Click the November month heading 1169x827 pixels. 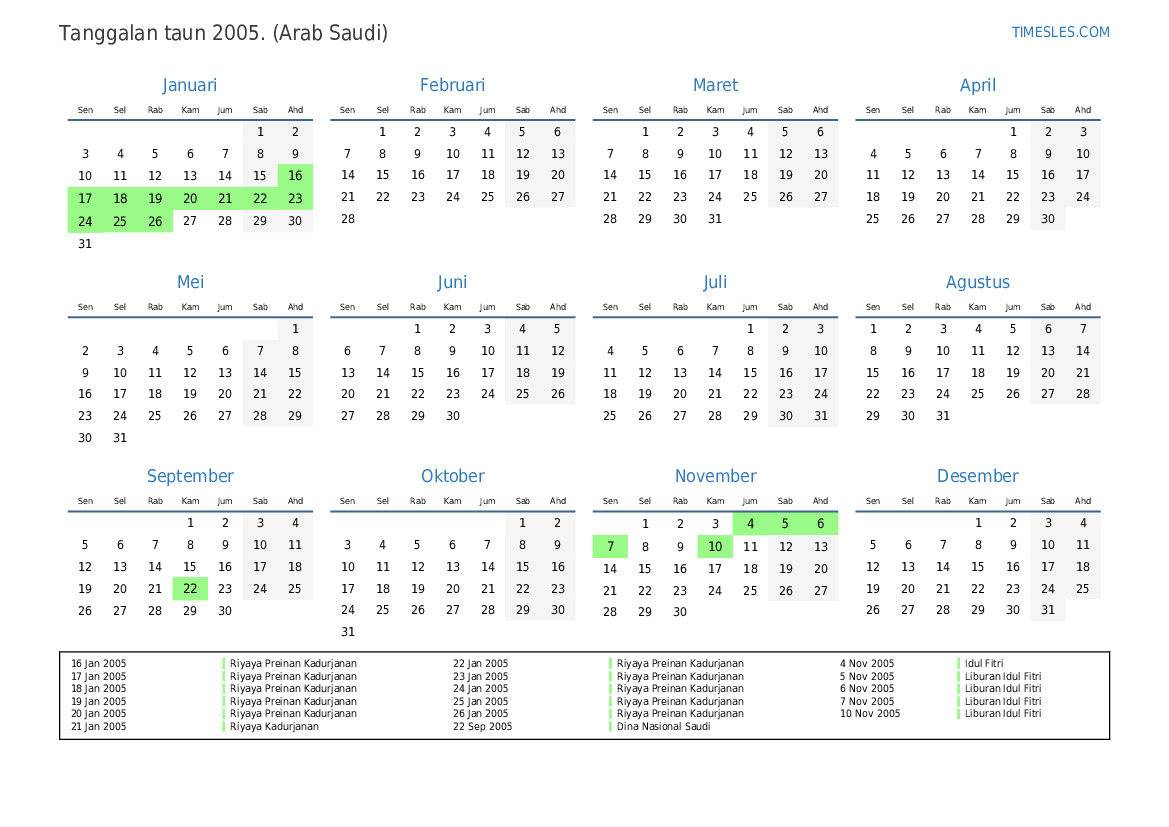(x=715, y=477)
